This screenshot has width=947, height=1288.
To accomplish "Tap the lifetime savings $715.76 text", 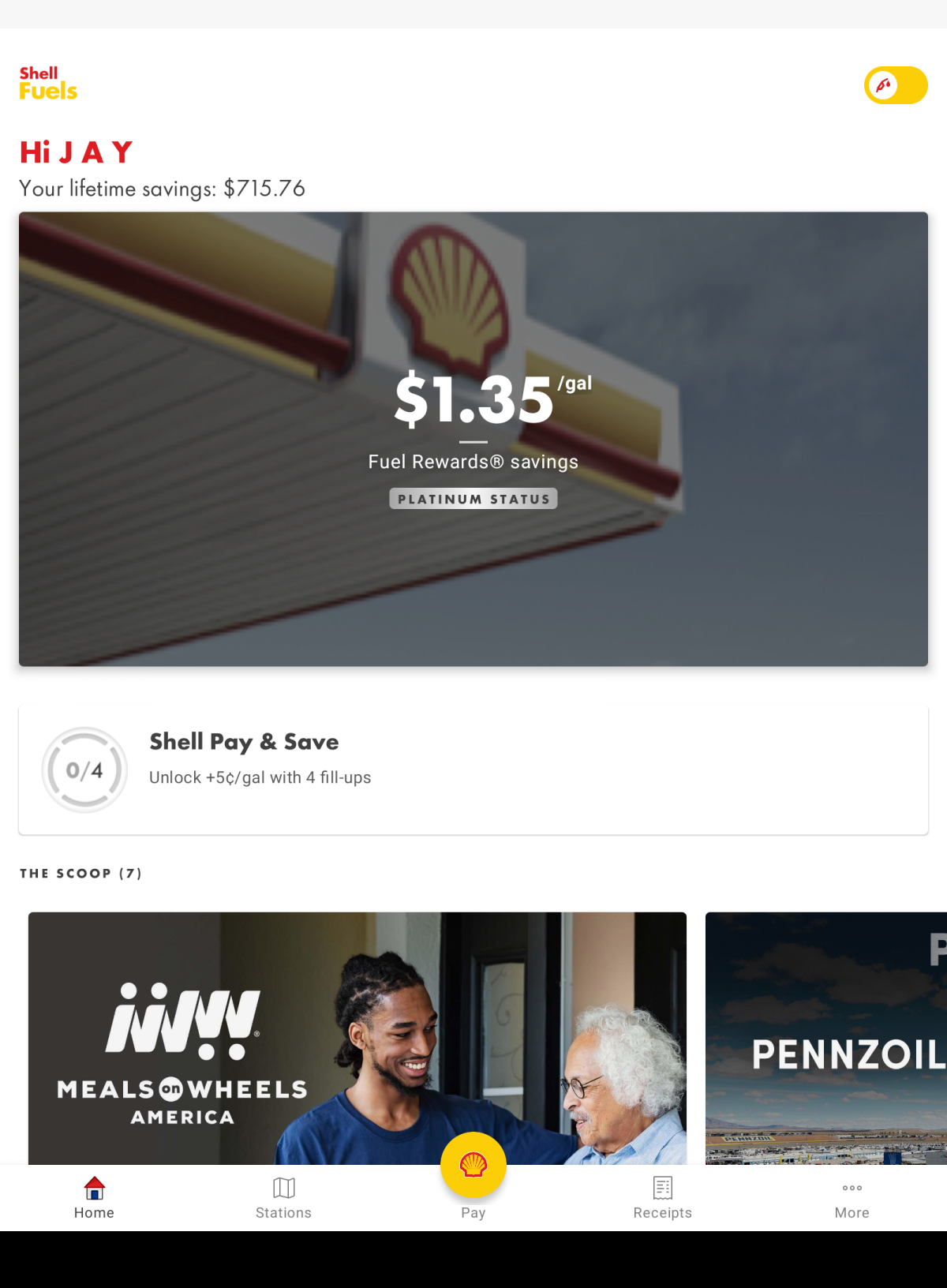I will point(162,189).
